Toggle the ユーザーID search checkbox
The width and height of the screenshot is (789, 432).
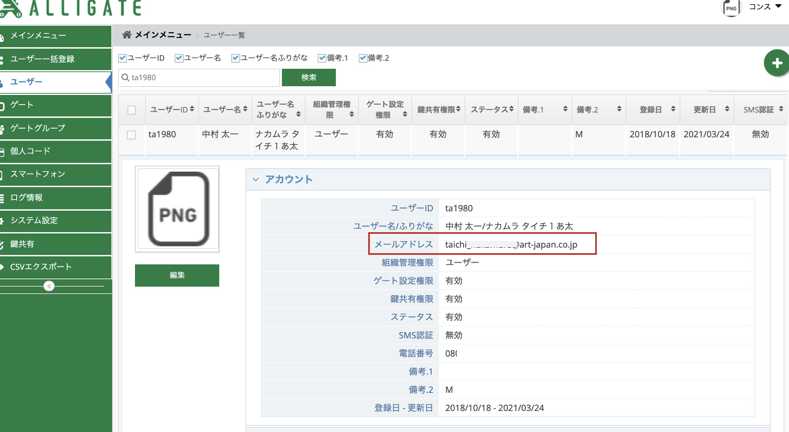click(122, 58)
